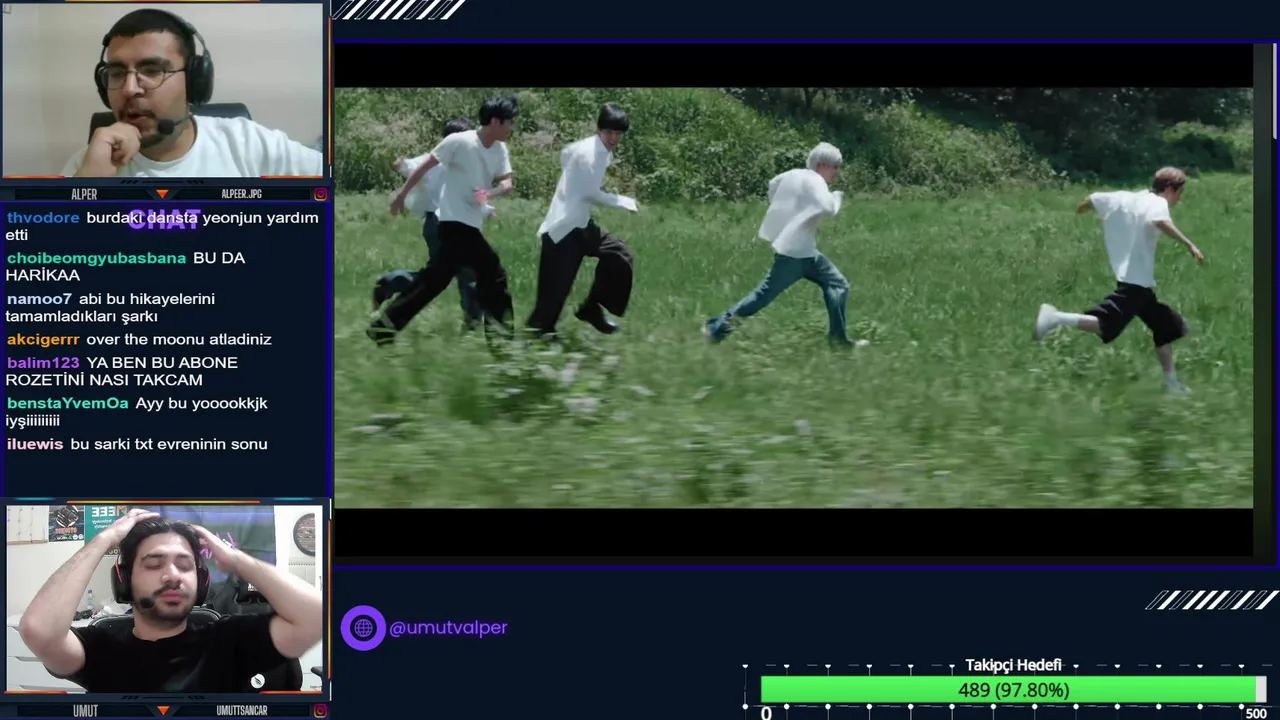1280x720 pixels.
Task: Open chat user iluewis
Action: click(35, 444)
